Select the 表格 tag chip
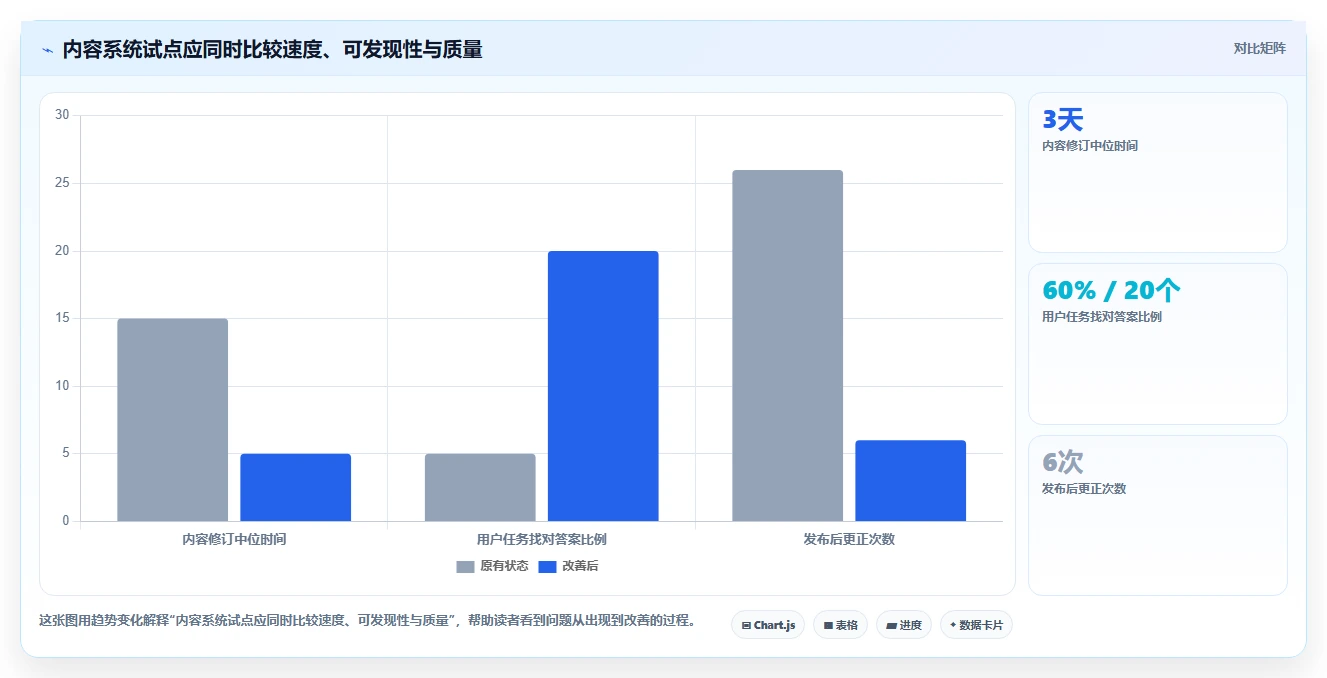1327x678 pixels. point(840,625)
